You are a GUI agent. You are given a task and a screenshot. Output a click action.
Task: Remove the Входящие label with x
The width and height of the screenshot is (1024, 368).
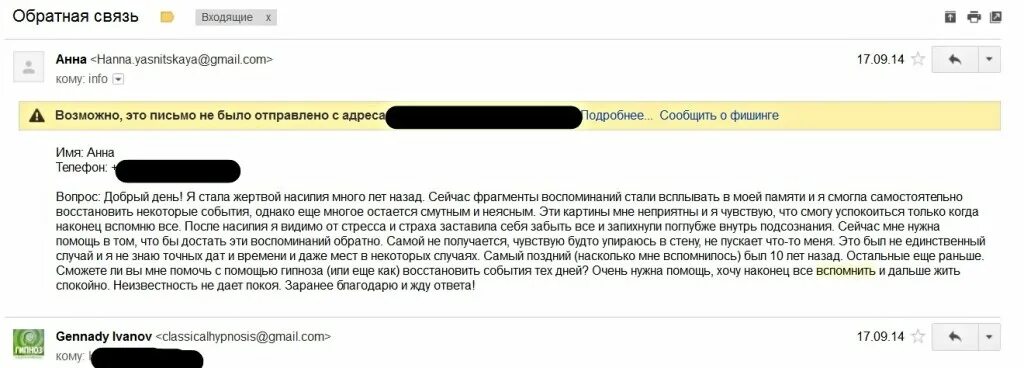coord(268,18)
